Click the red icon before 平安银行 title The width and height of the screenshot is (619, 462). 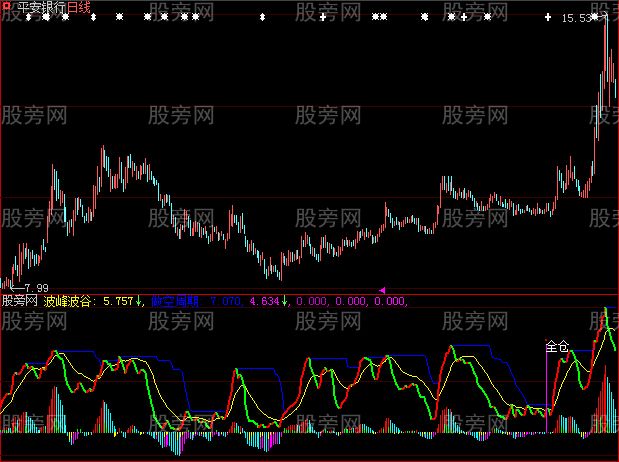(7, 7)
